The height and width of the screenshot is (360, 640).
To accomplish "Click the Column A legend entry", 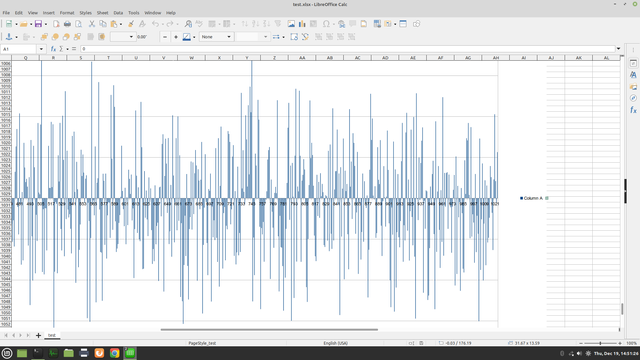I will pos(531,198).
